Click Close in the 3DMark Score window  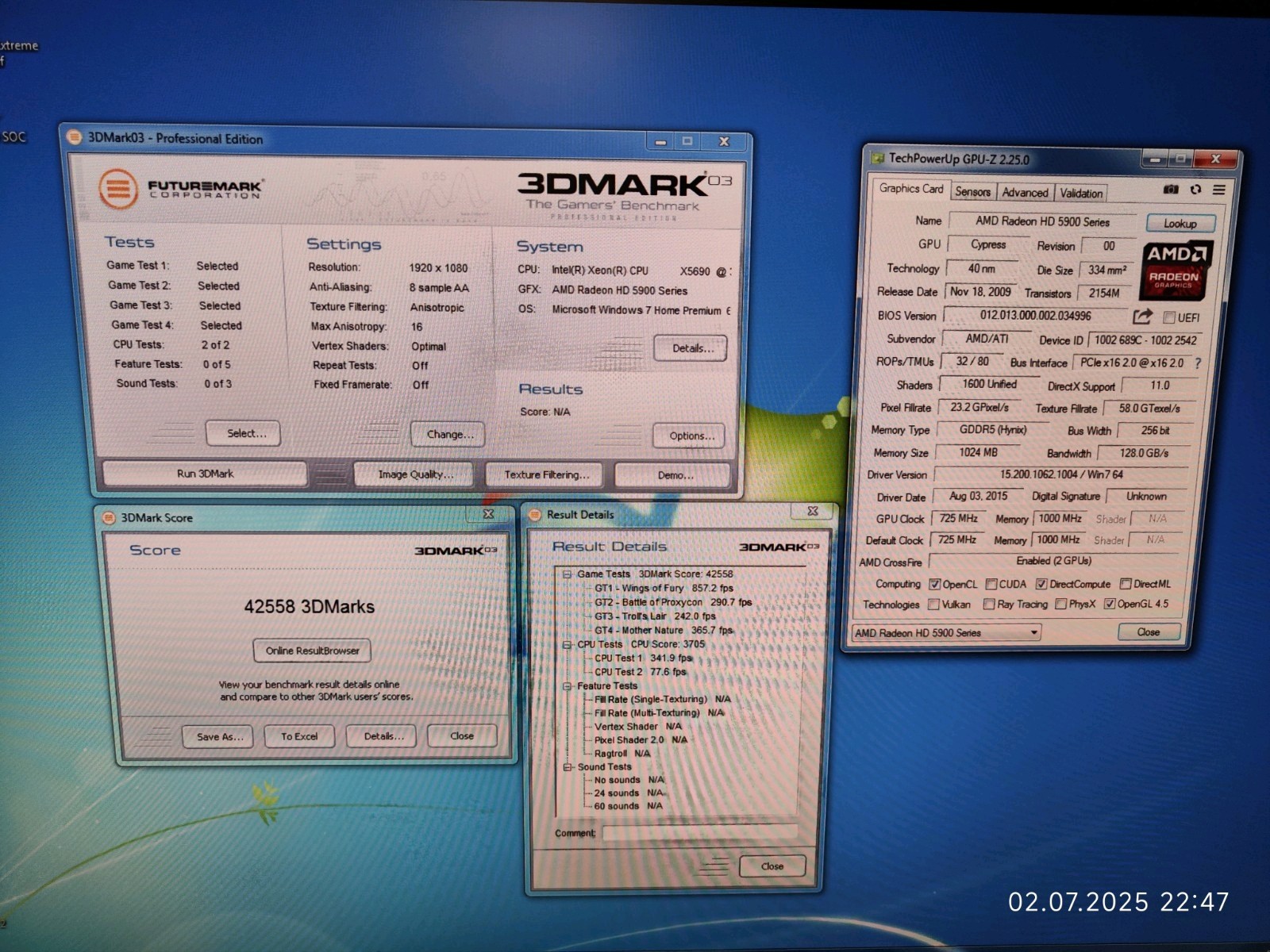pyautogui.click(x=462, y=736)
